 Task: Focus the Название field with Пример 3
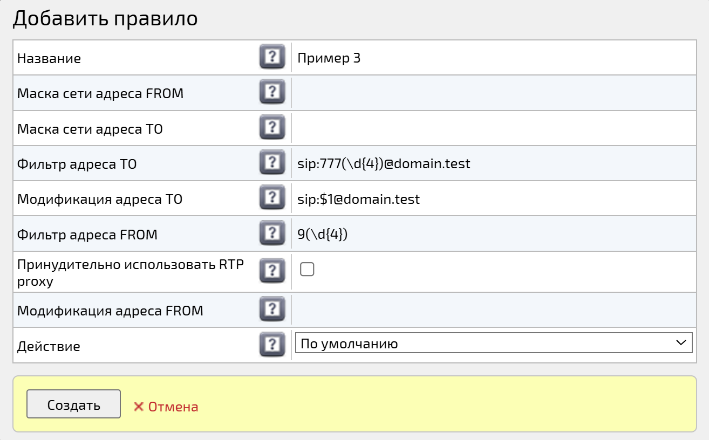(x=494, y=58)
